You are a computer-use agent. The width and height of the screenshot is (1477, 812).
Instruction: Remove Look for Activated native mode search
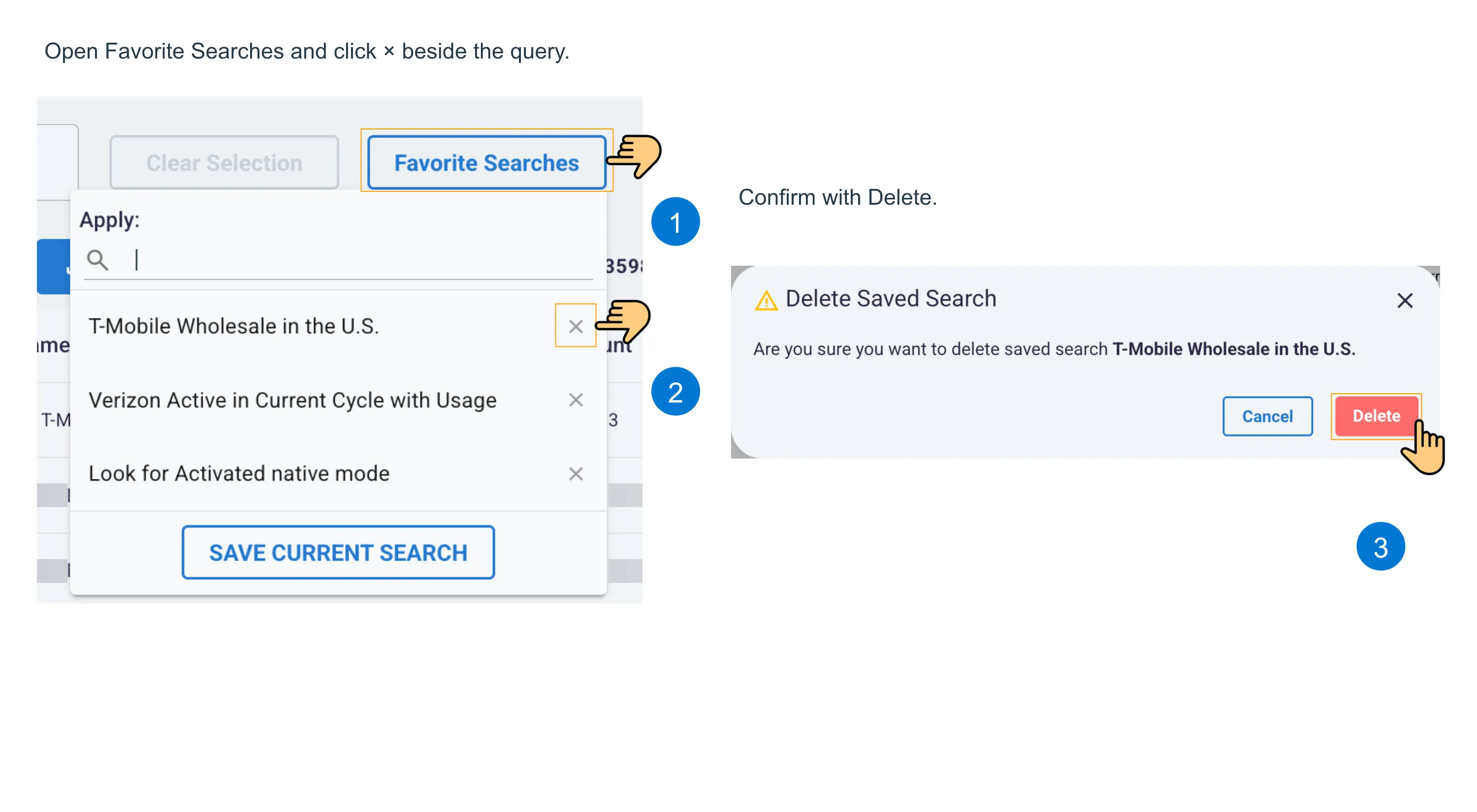pos(576,474)
